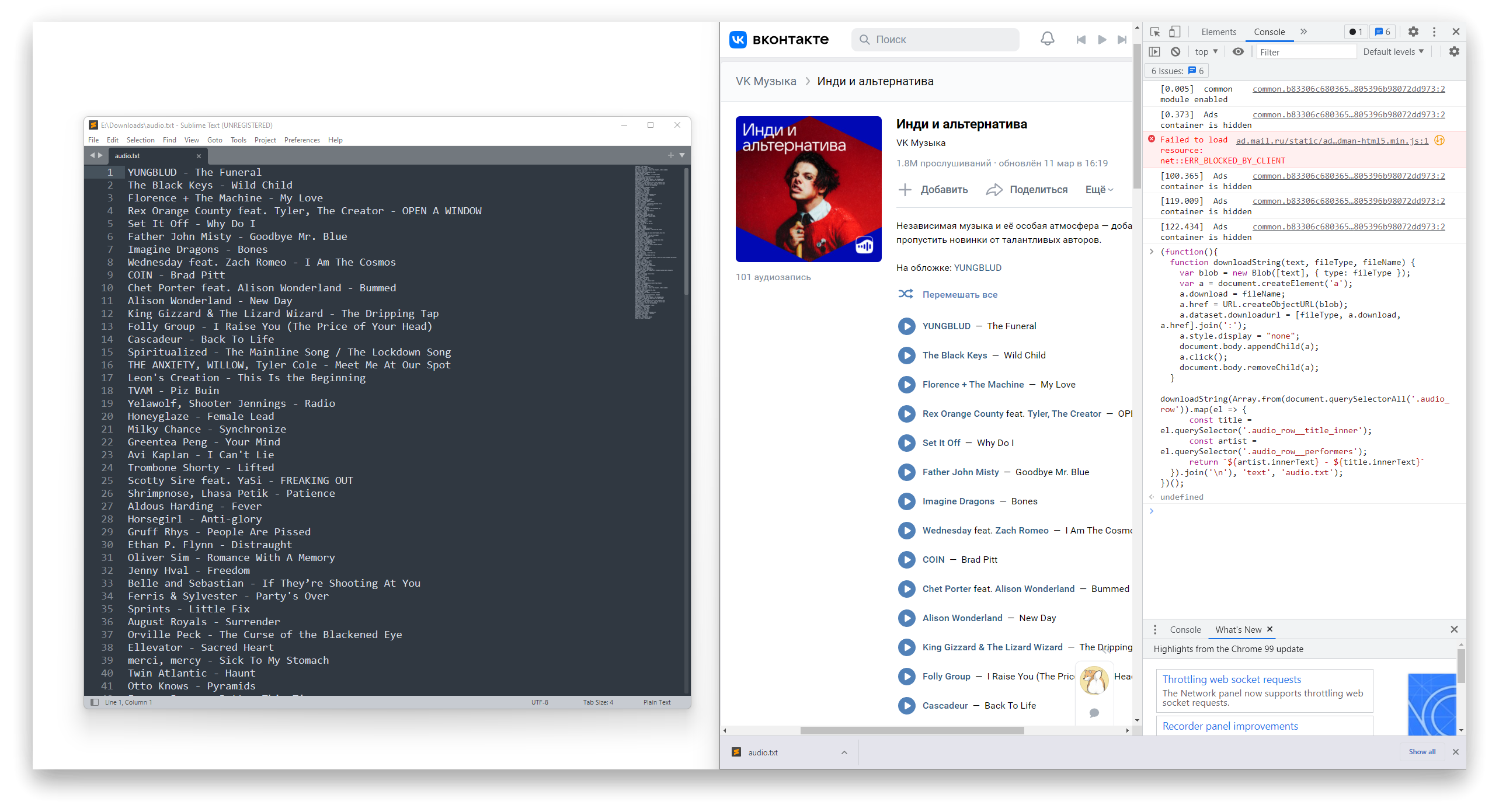This screenshot has height=812, width=1499.
Task: Open the drawer three-dot menu
Action: click(1154, 630)
